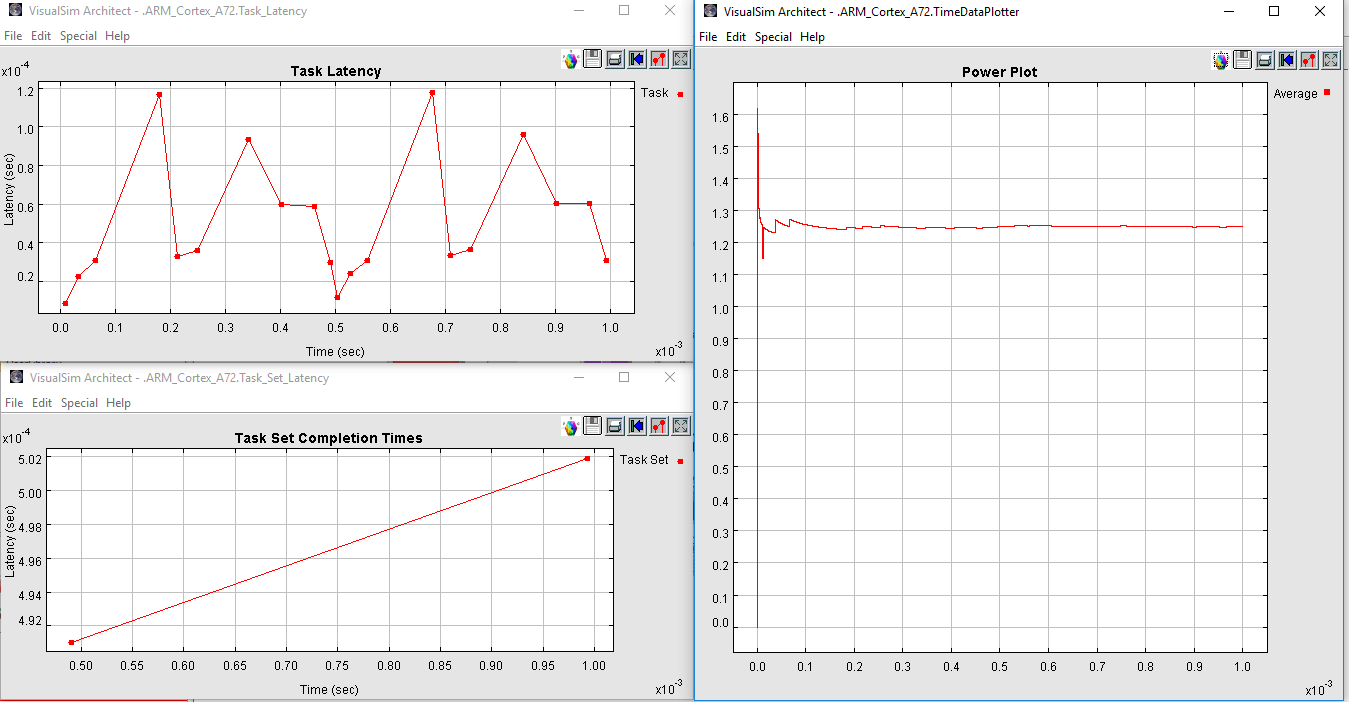Click the Task Latency plot title

[x=335, y=71]
